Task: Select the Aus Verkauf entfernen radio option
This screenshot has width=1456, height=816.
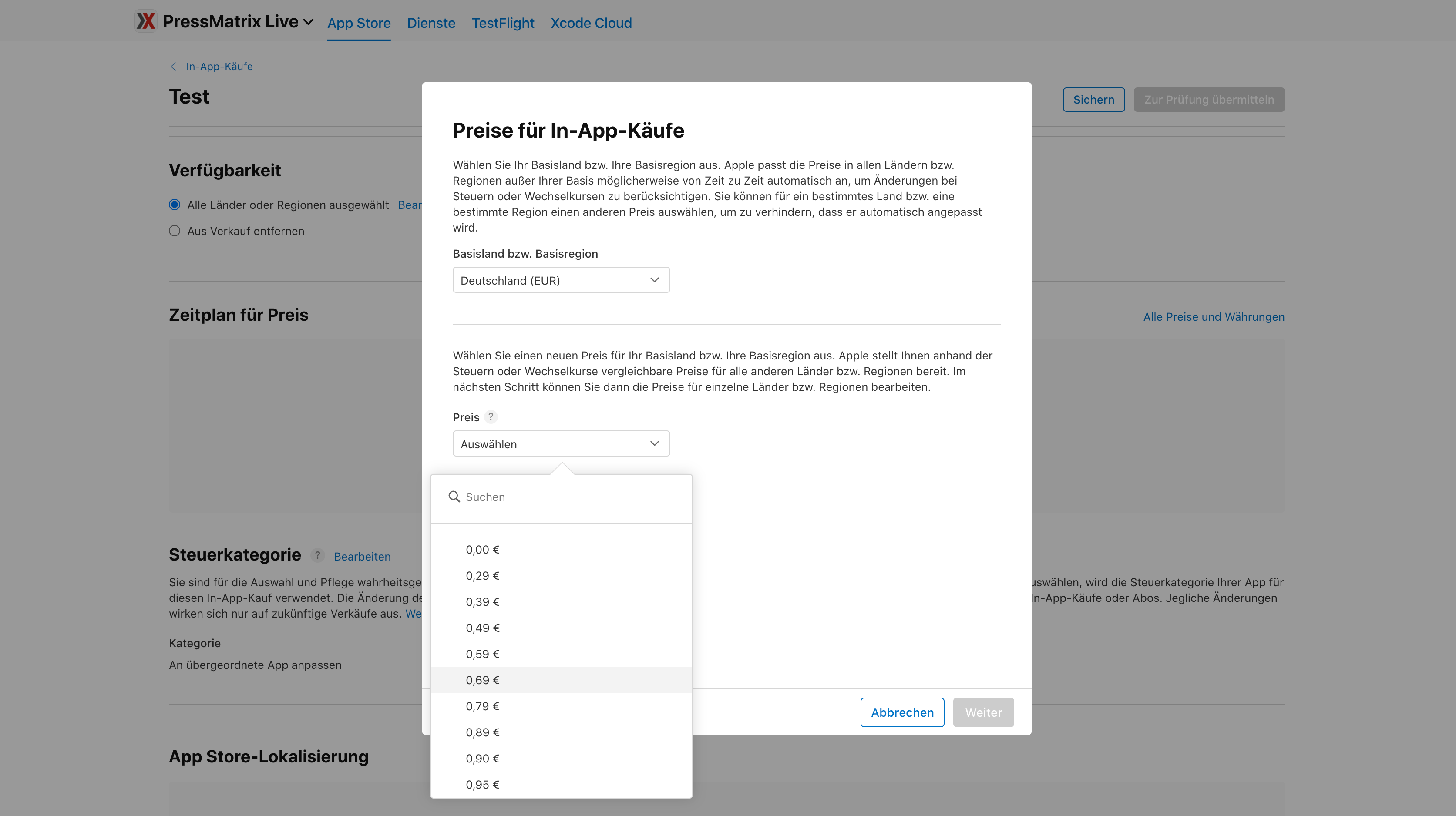Action: [175, 231]
